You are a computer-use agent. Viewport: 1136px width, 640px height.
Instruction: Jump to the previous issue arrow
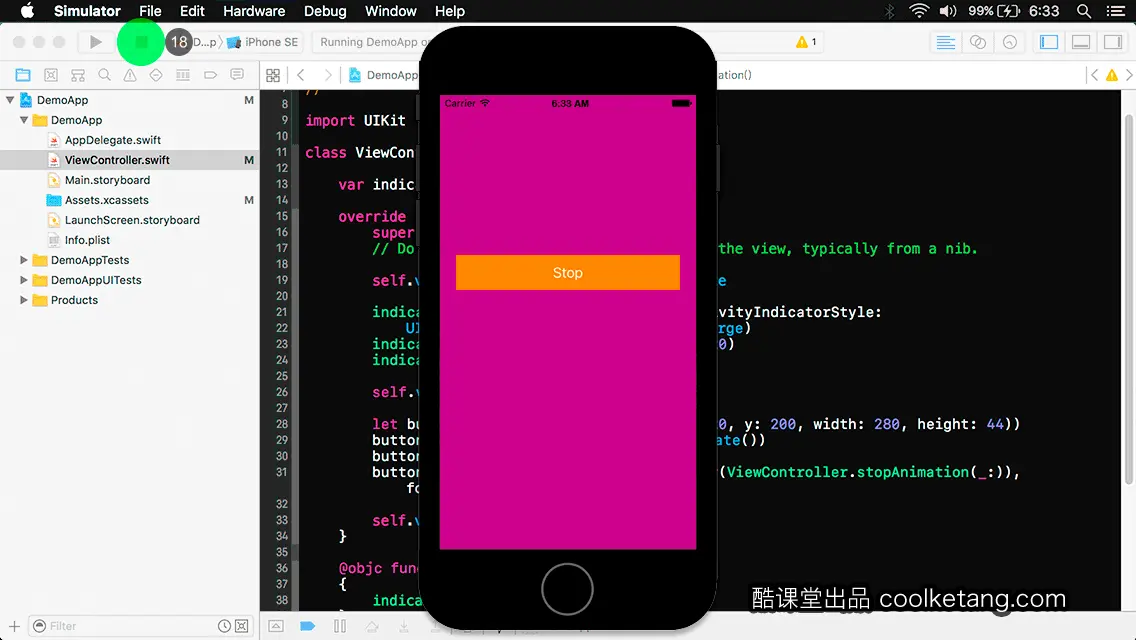(1094, 75)
